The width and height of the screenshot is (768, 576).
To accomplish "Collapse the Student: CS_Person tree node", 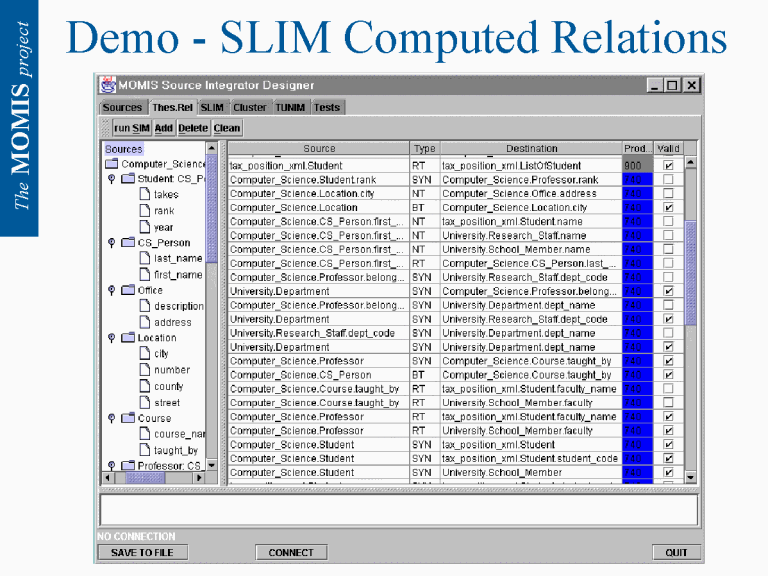I will 111,179.
